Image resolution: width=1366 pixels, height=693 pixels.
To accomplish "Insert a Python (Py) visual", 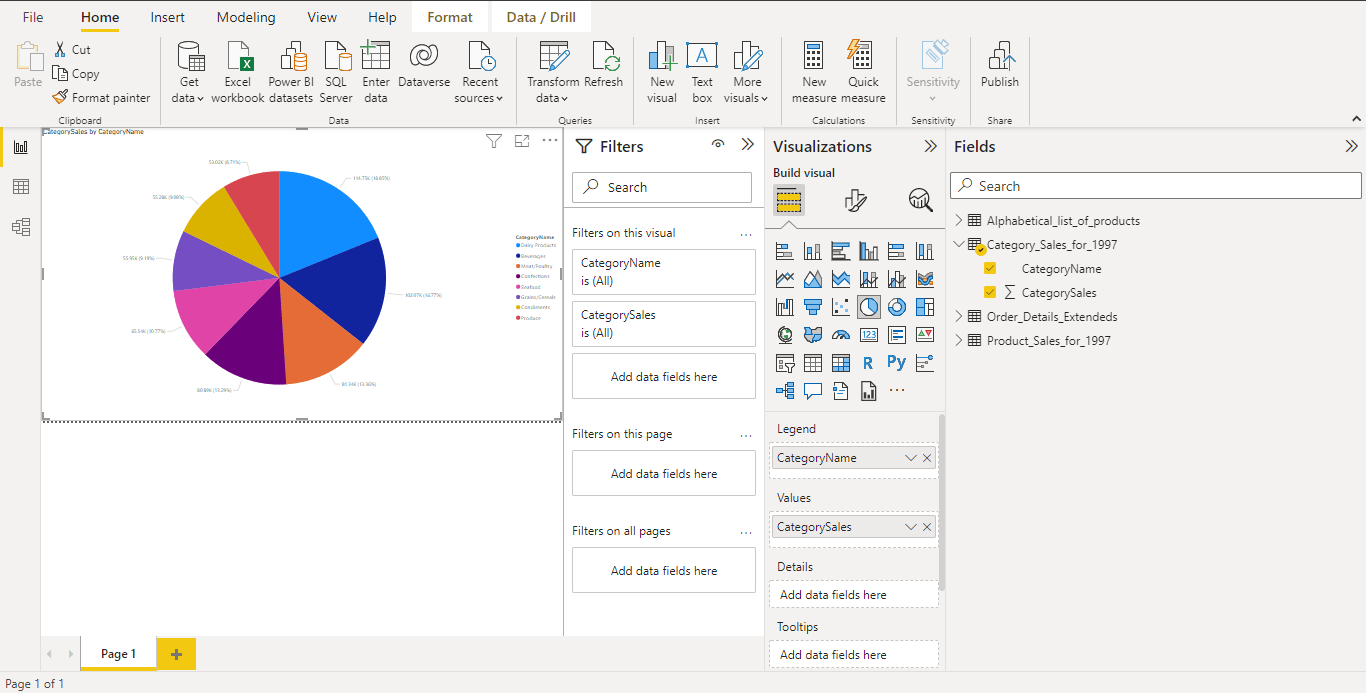I will coord(897,363).
